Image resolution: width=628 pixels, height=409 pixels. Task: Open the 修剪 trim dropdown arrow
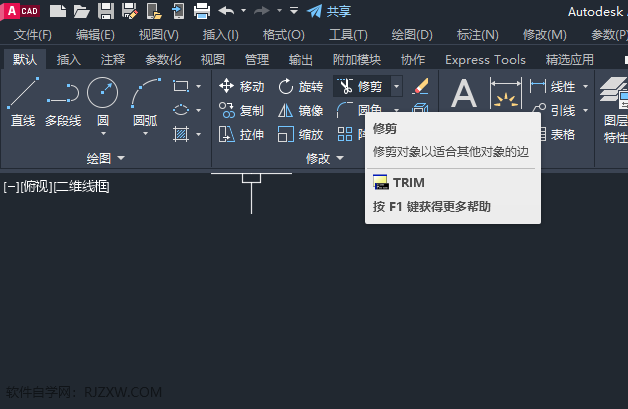397,86
